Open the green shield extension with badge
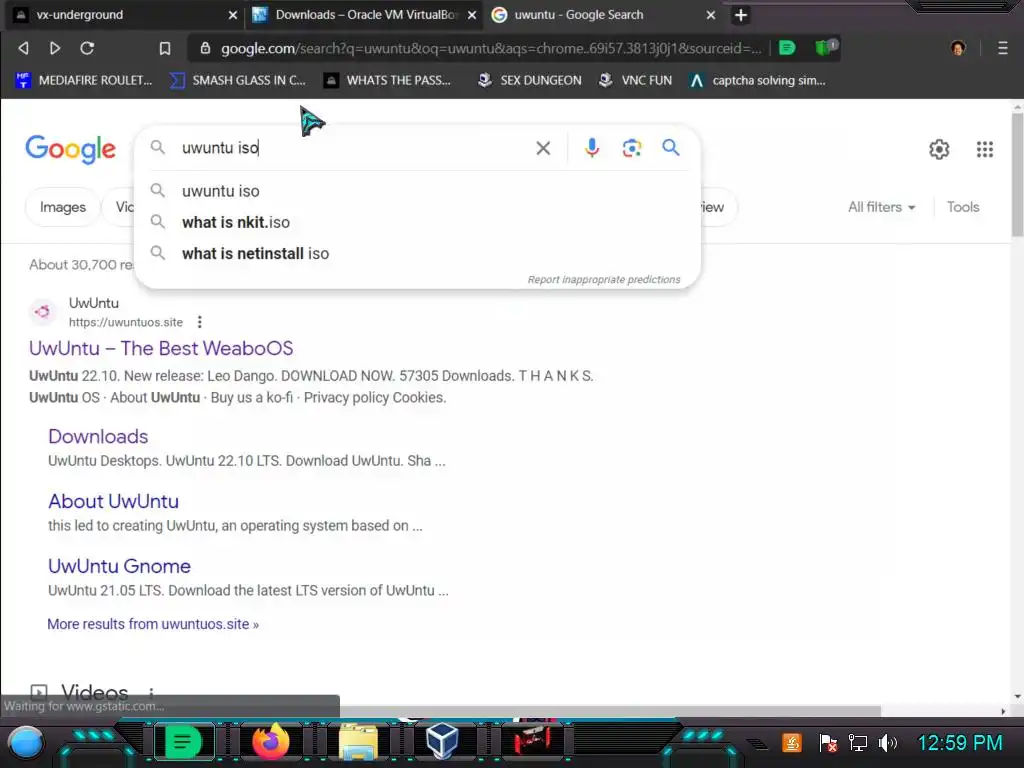This screenshot has width=1024, height=768. pos(826,47)
